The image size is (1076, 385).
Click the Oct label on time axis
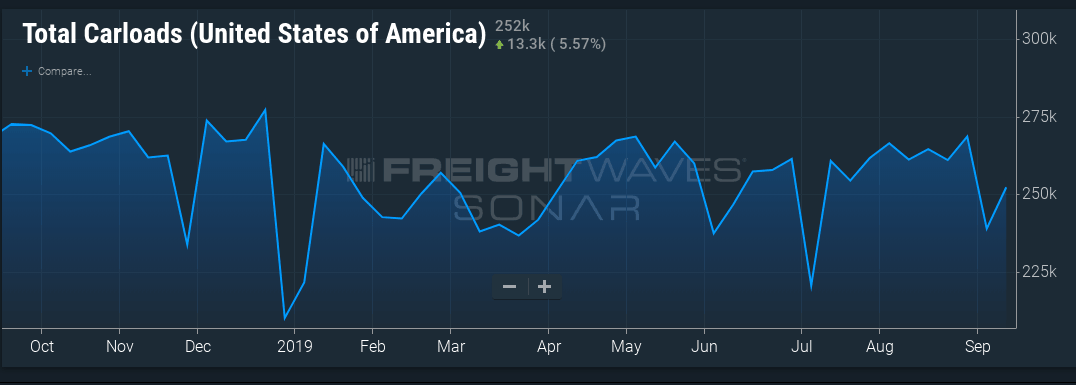click(42, 347)
